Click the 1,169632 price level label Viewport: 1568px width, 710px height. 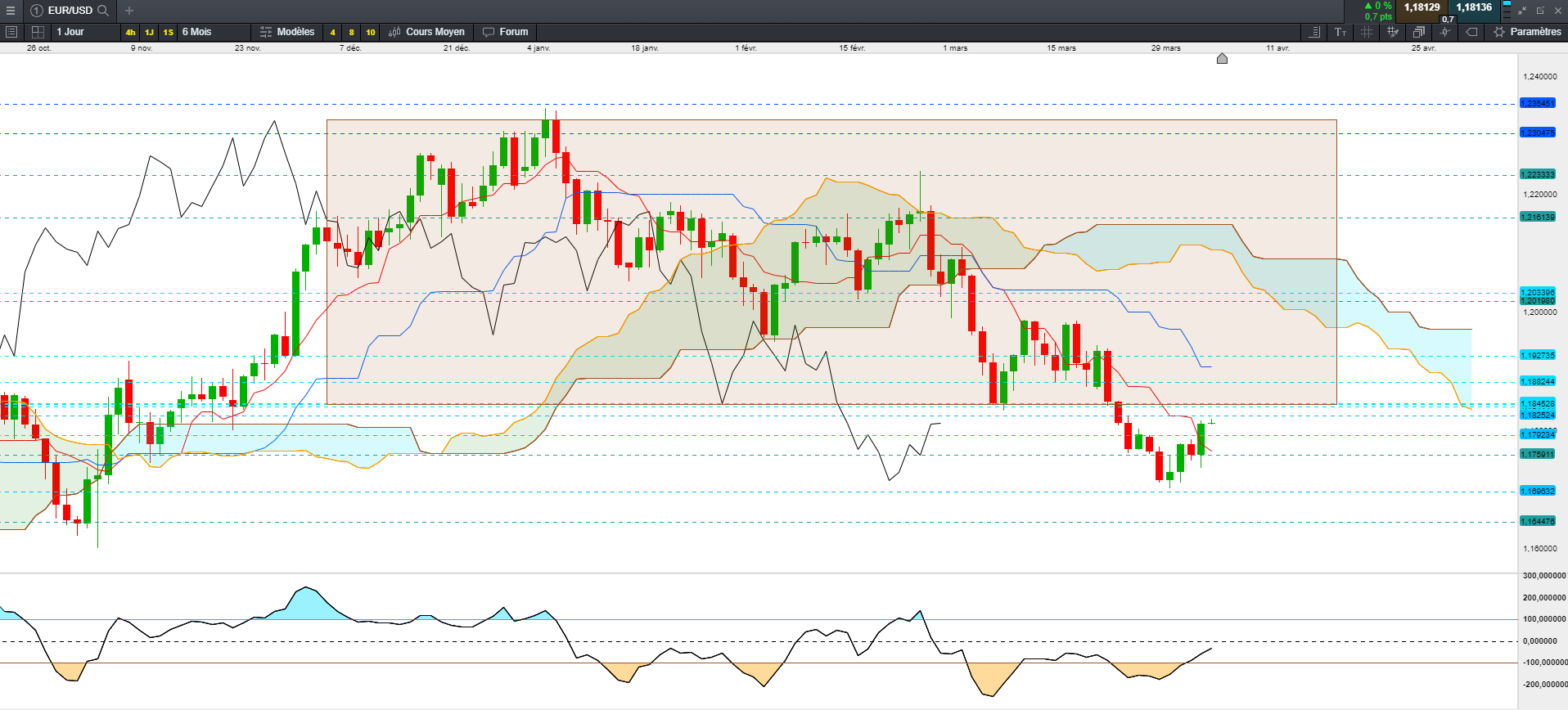point(1537,491)
